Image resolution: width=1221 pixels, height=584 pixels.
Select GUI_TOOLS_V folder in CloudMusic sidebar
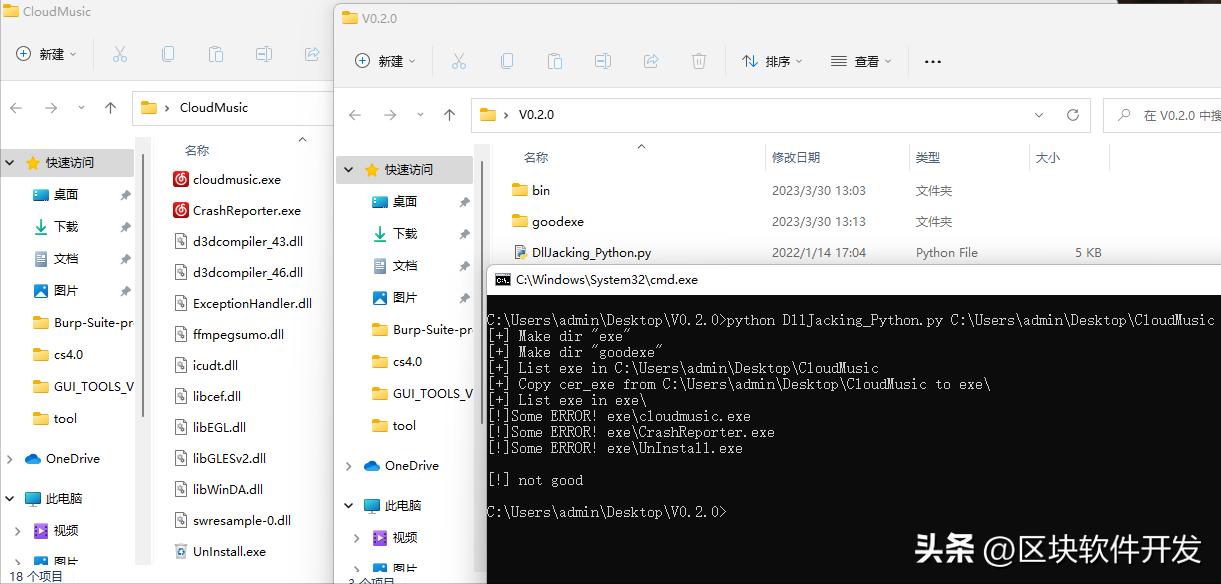[x=82, y=386]
